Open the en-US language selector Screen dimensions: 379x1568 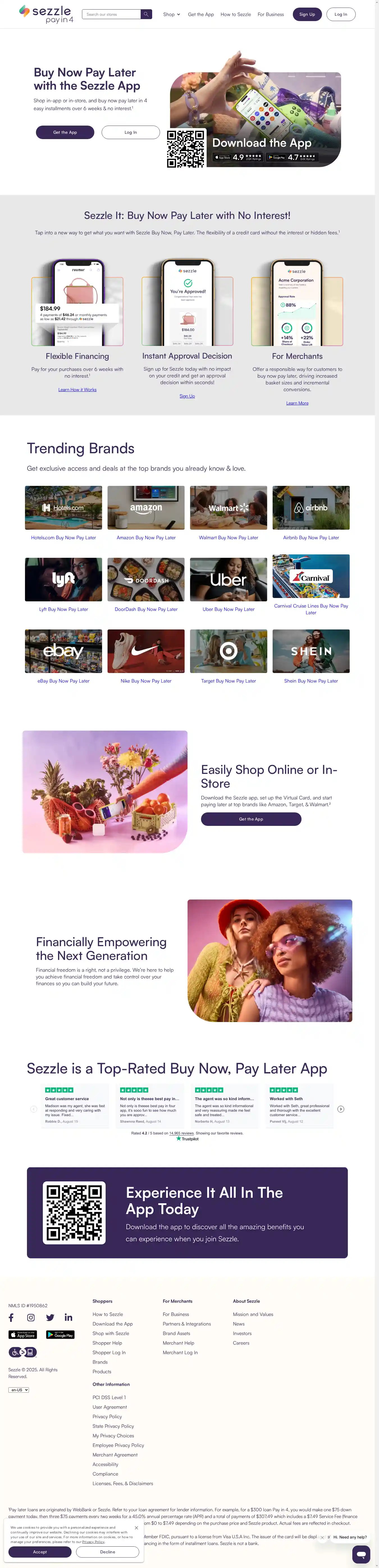tap(19, 1390)
